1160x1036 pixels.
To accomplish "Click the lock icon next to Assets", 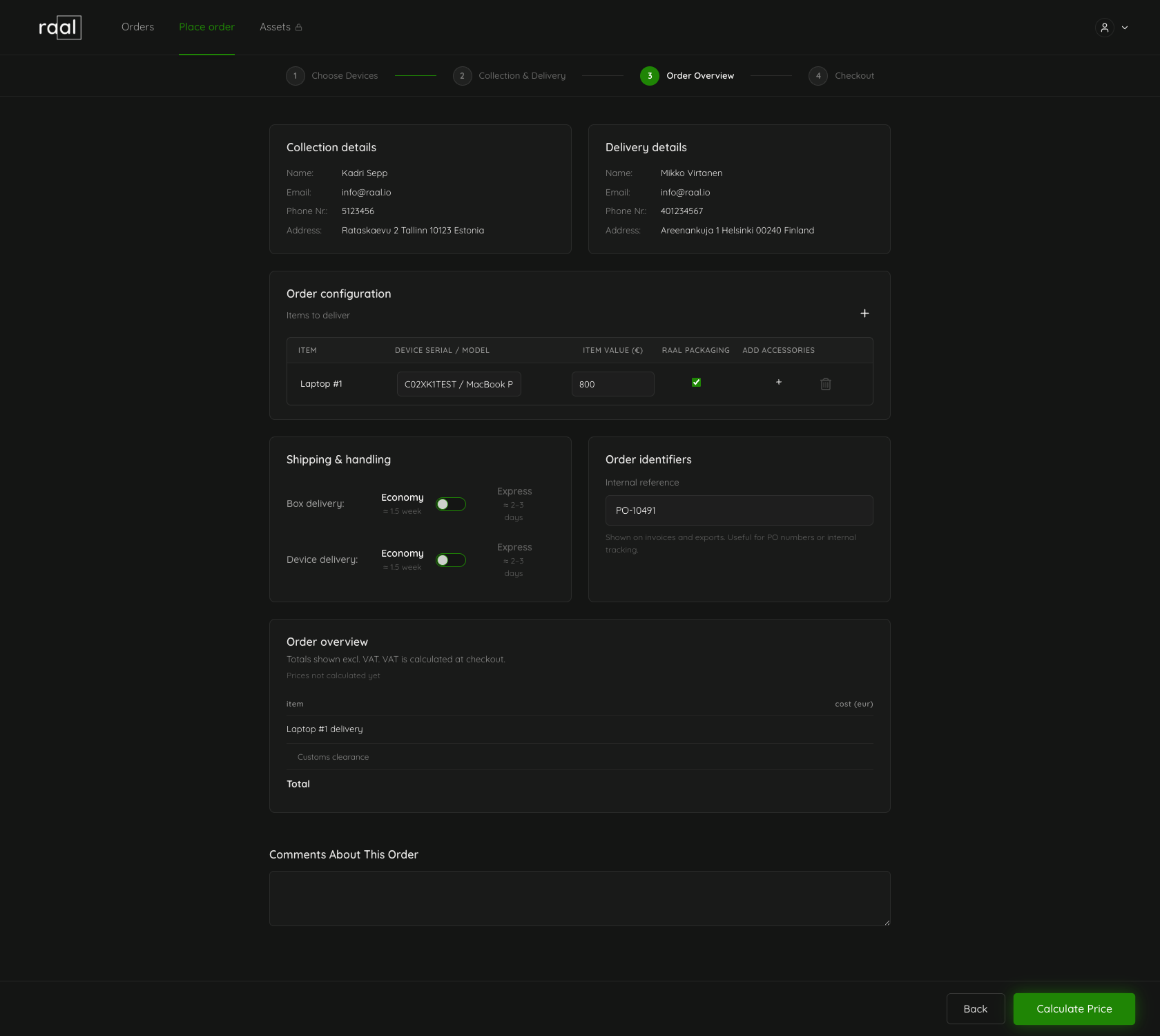I will [299, 28].
